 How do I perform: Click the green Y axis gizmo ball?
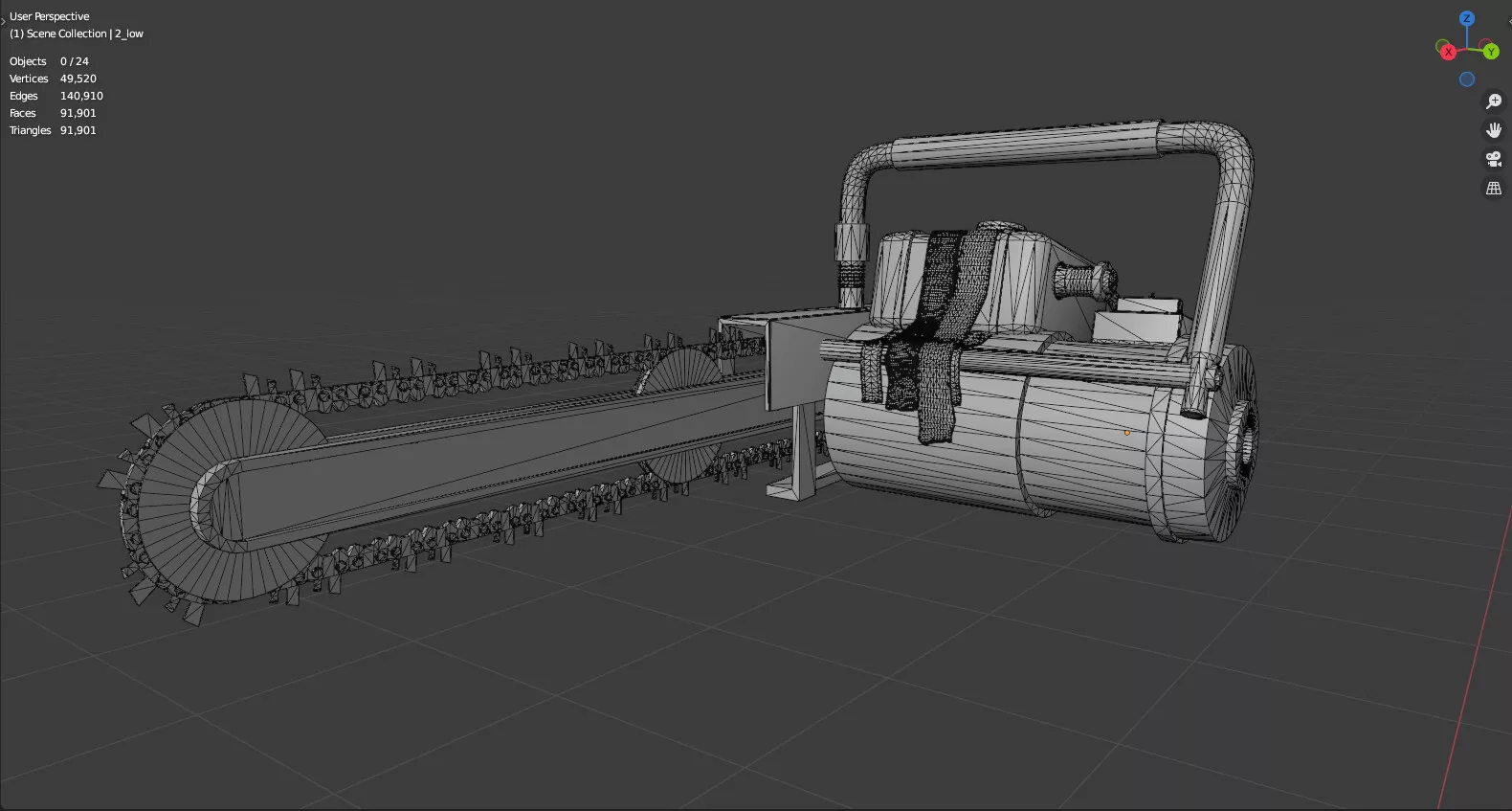[x=1491, y=52]
